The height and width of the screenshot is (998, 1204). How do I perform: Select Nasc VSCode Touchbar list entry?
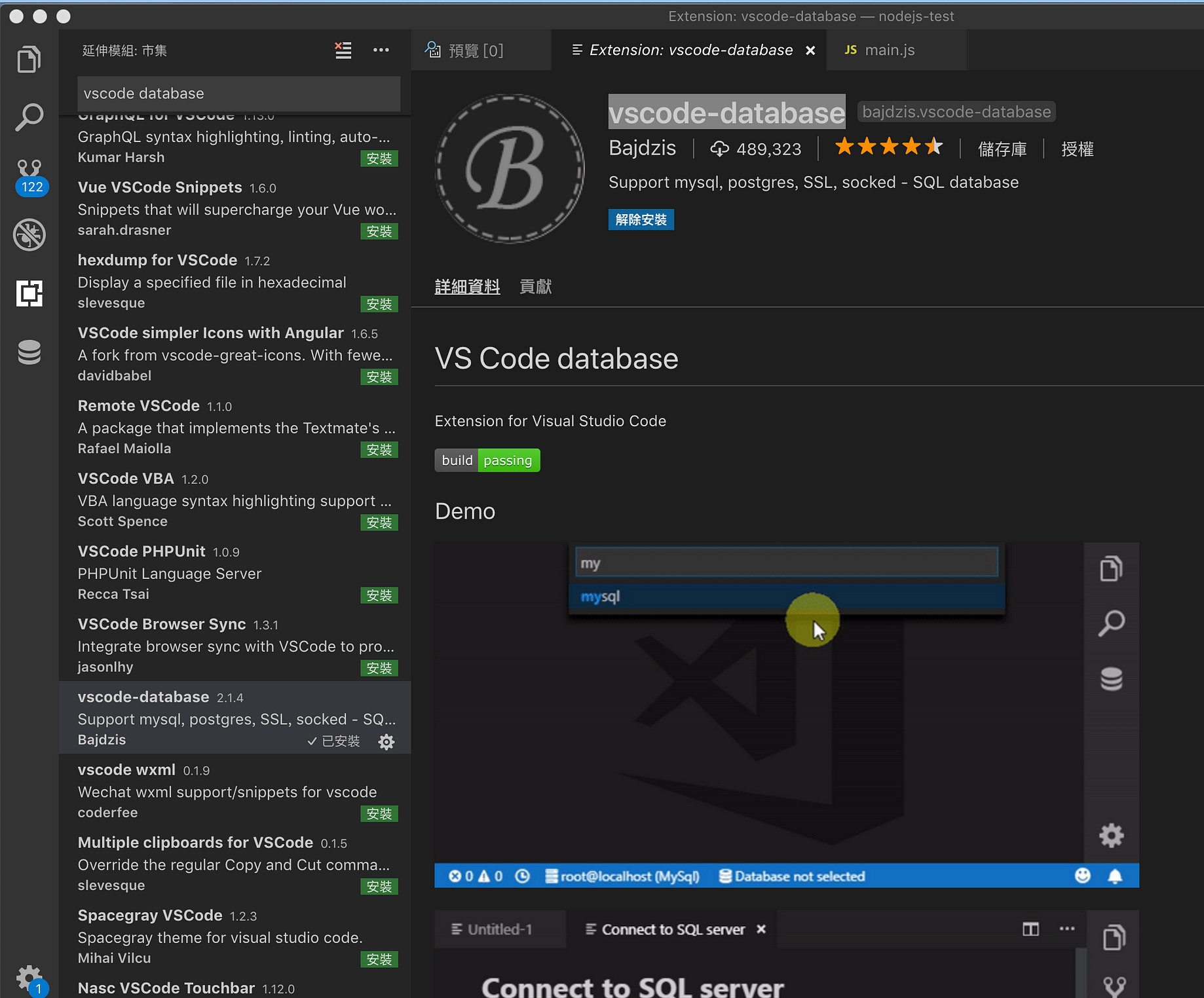click(235, 988)
